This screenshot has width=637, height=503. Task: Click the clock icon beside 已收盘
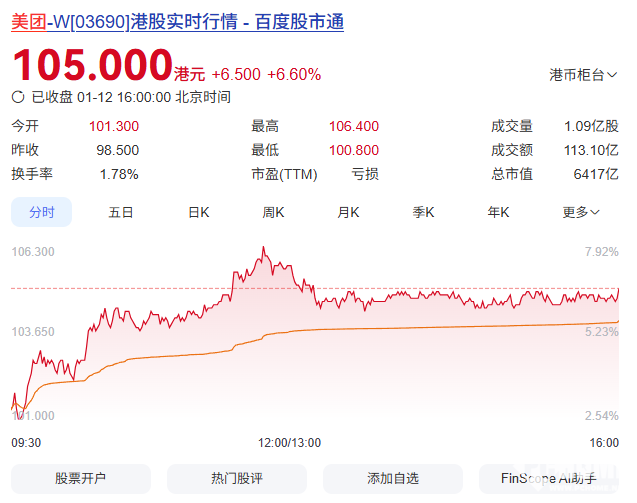[x=18, y=97]
